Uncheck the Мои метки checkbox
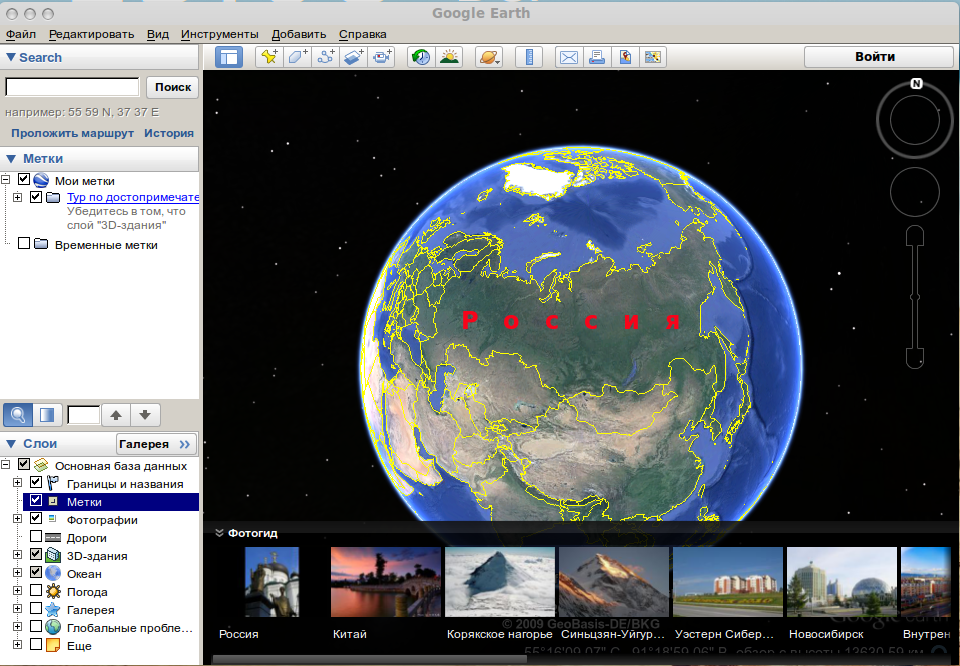 24,179
